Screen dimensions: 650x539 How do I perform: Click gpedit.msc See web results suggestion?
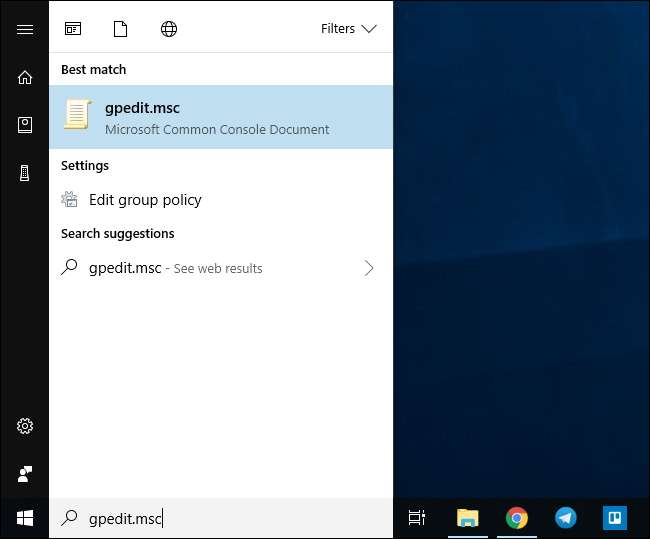175,268
